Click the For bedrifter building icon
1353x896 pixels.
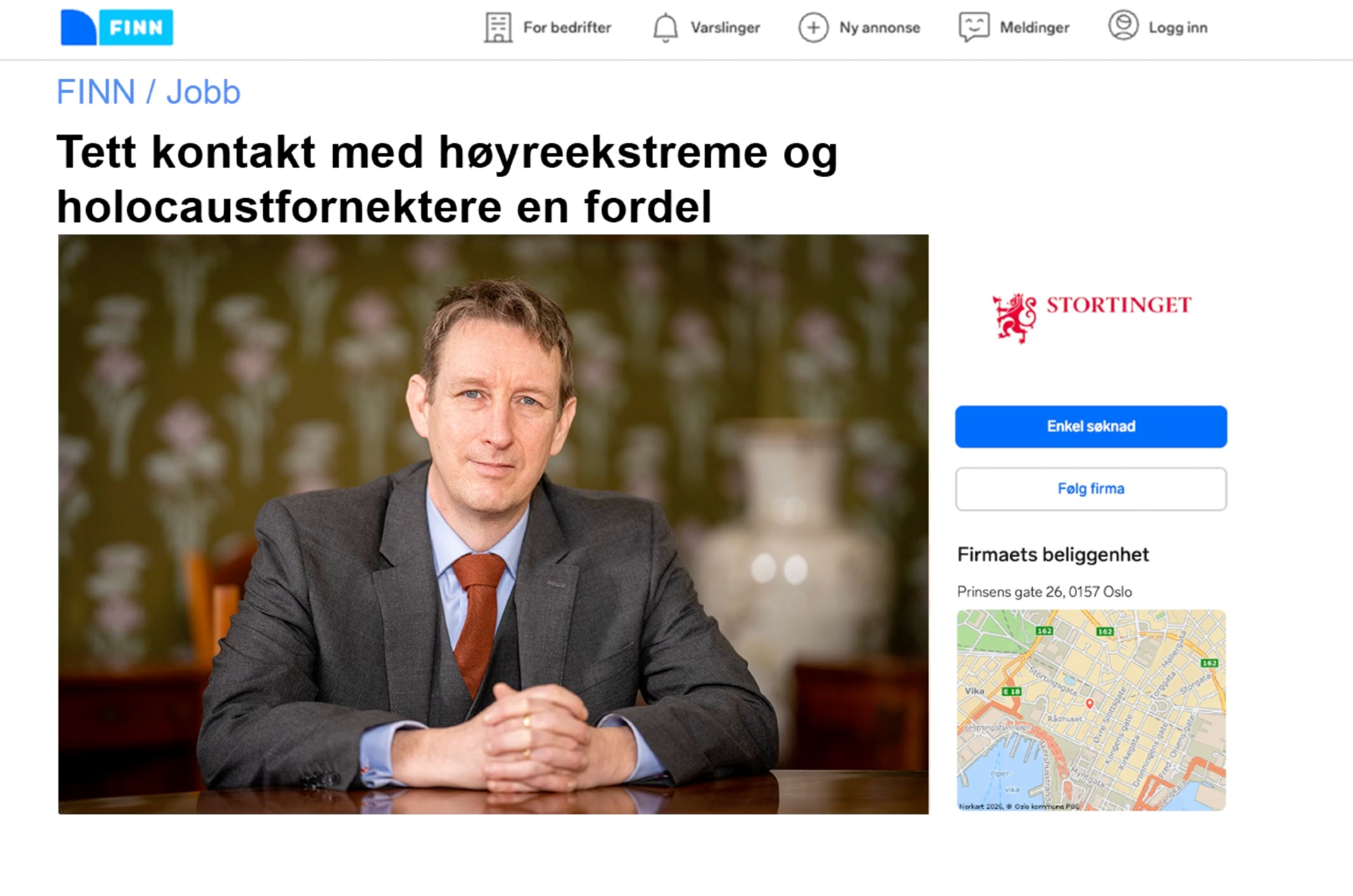tap(498, 28)
